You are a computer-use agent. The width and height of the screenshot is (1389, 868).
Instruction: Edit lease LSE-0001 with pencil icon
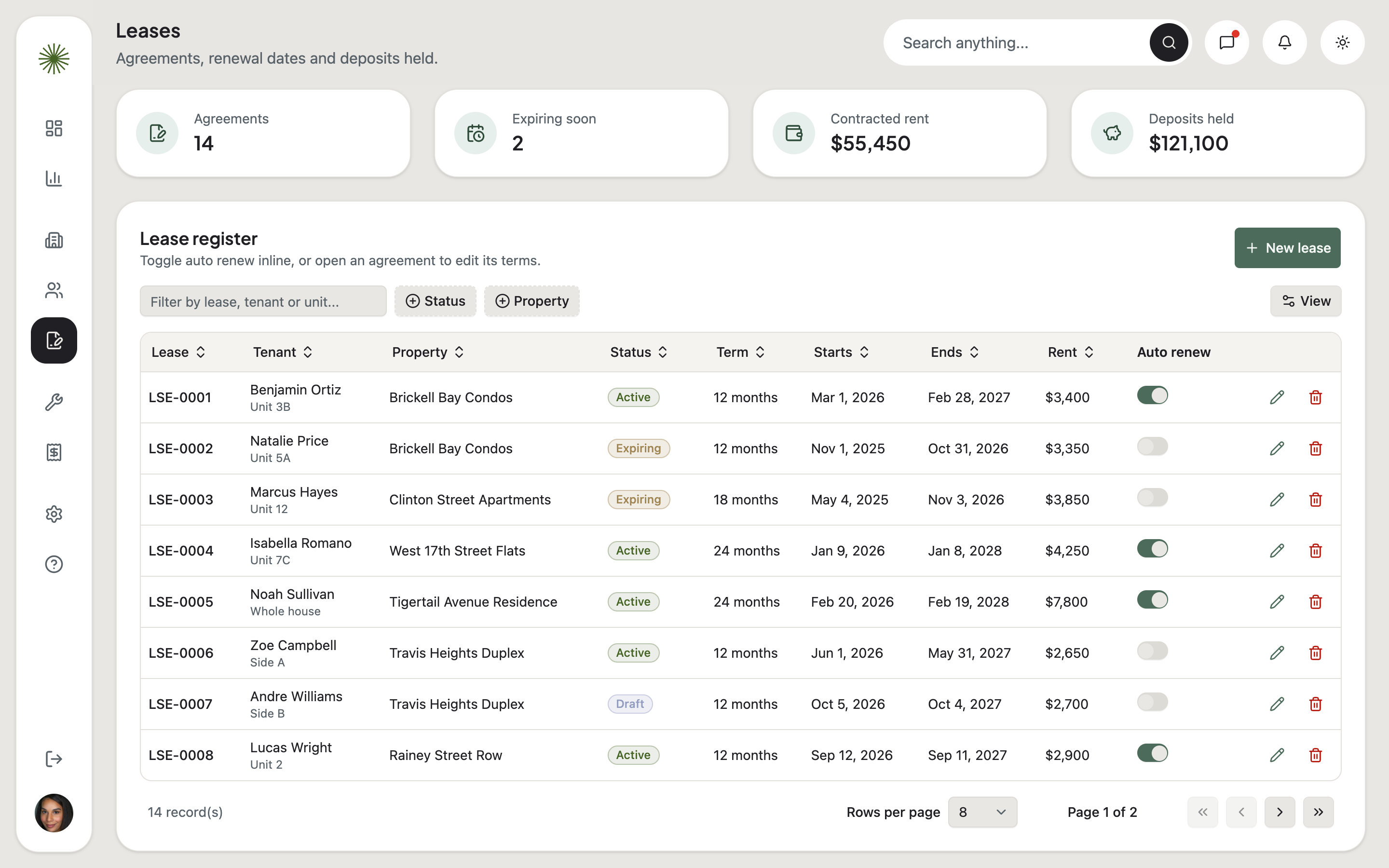coord(1277,397)
